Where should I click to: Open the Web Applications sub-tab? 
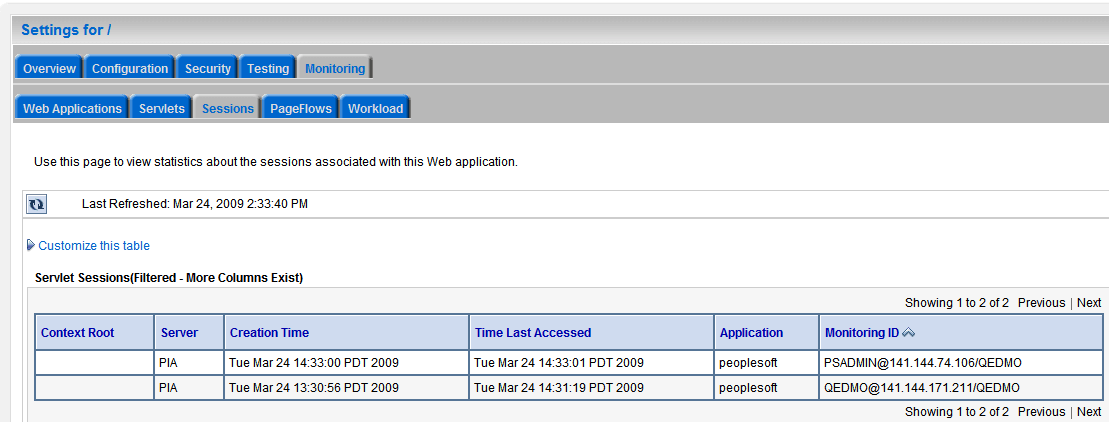point(72,109)
